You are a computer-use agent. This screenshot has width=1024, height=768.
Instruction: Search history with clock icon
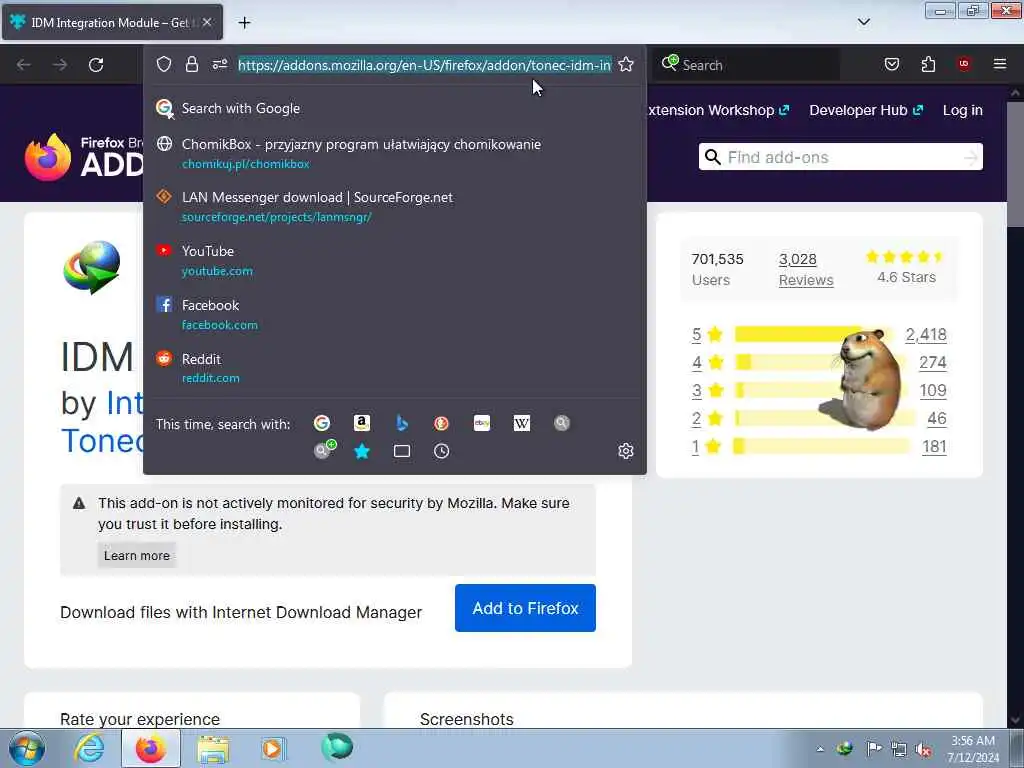pos(441,451)
